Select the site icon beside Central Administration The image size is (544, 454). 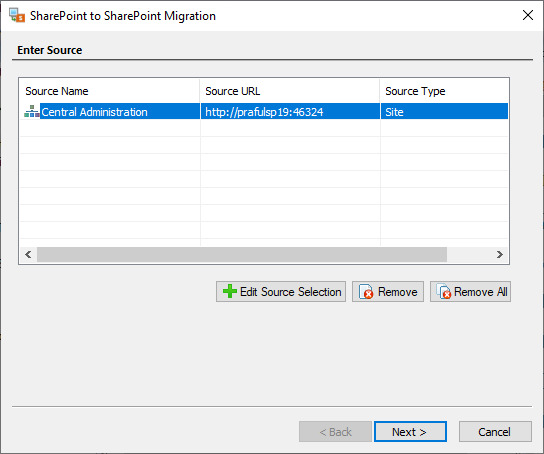coord(32,111)
